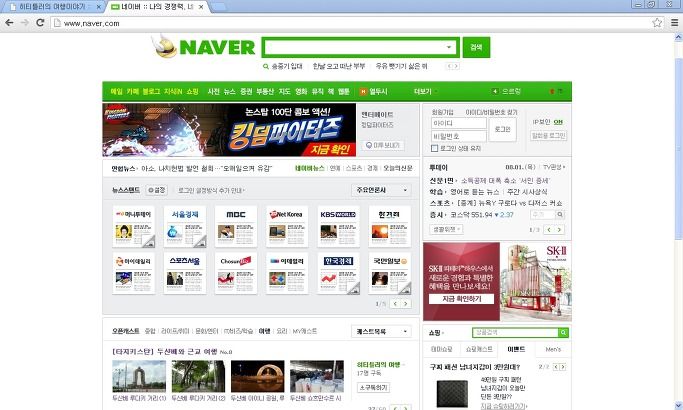Open first 두산베 travel photo thumbnail
The height and width of the screenshot is (410, 683).
[139, 376]
